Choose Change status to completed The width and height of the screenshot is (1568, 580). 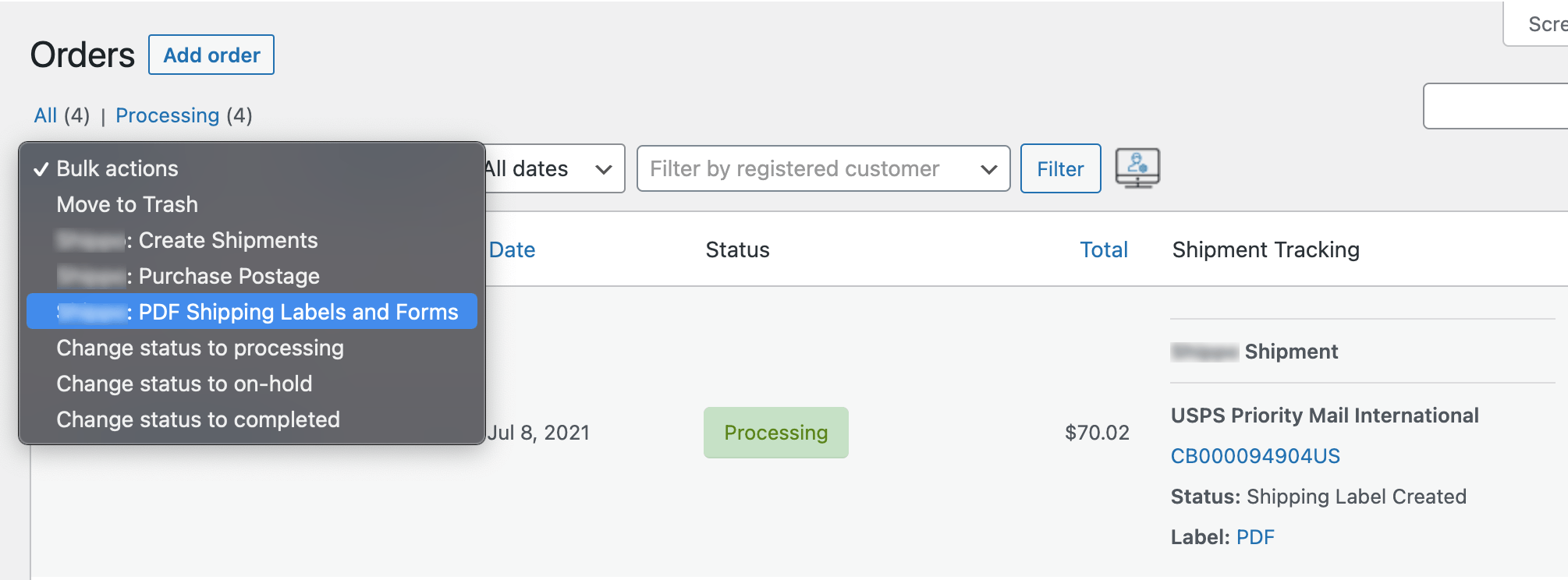pyautogui.click(x=198, y=419)
